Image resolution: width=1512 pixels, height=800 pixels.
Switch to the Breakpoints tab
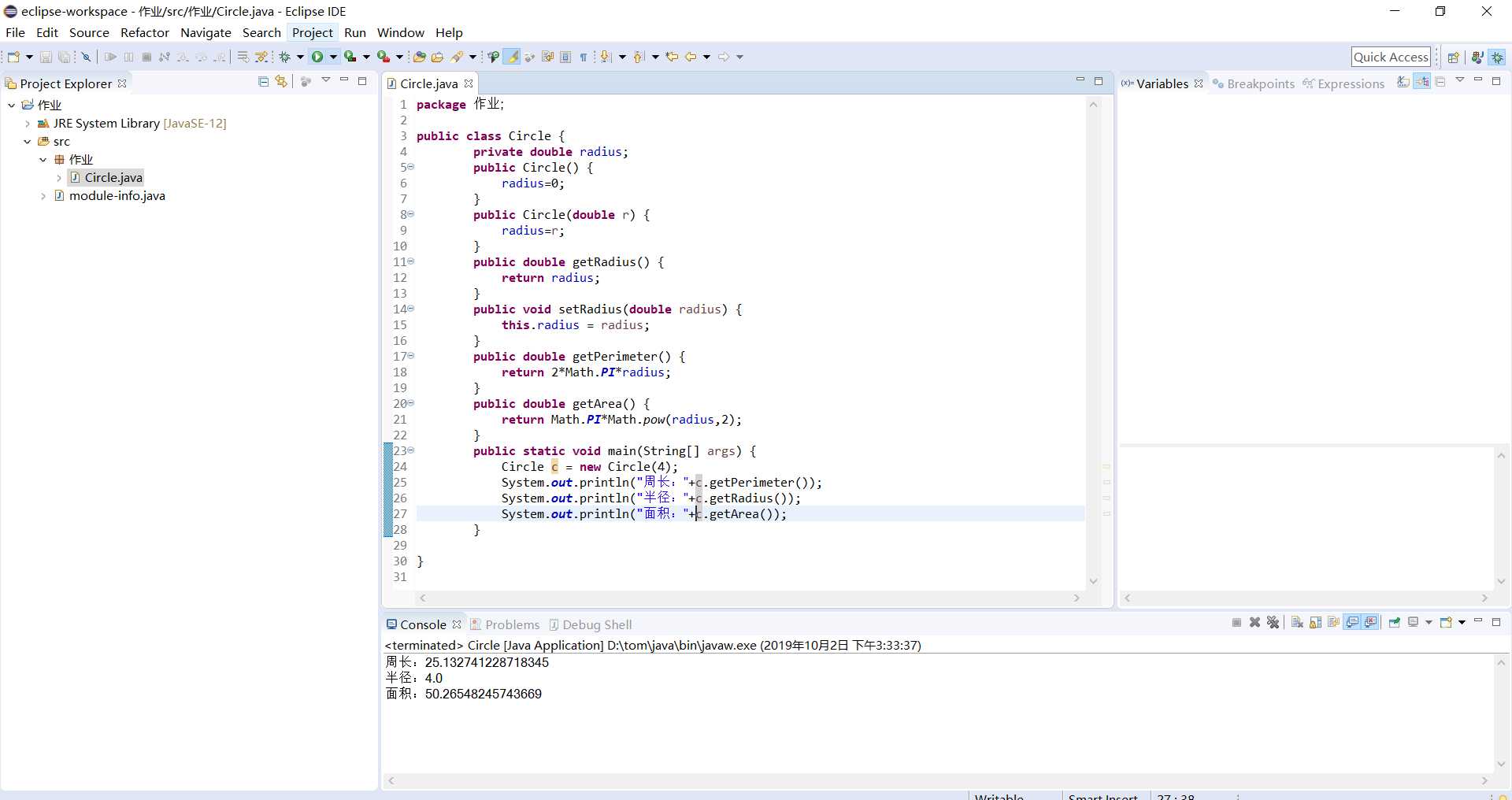pos(1253,83)
